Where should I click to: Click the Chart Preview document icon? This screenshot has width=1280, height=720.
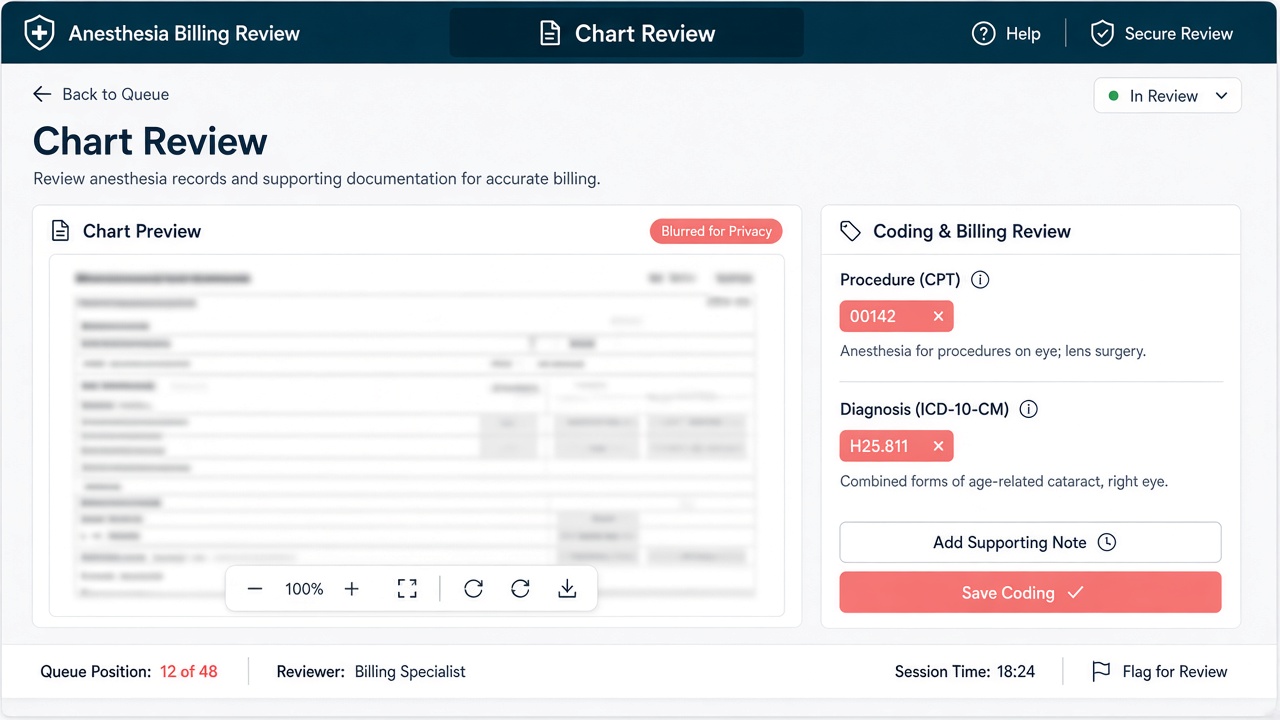pos(60,231)
